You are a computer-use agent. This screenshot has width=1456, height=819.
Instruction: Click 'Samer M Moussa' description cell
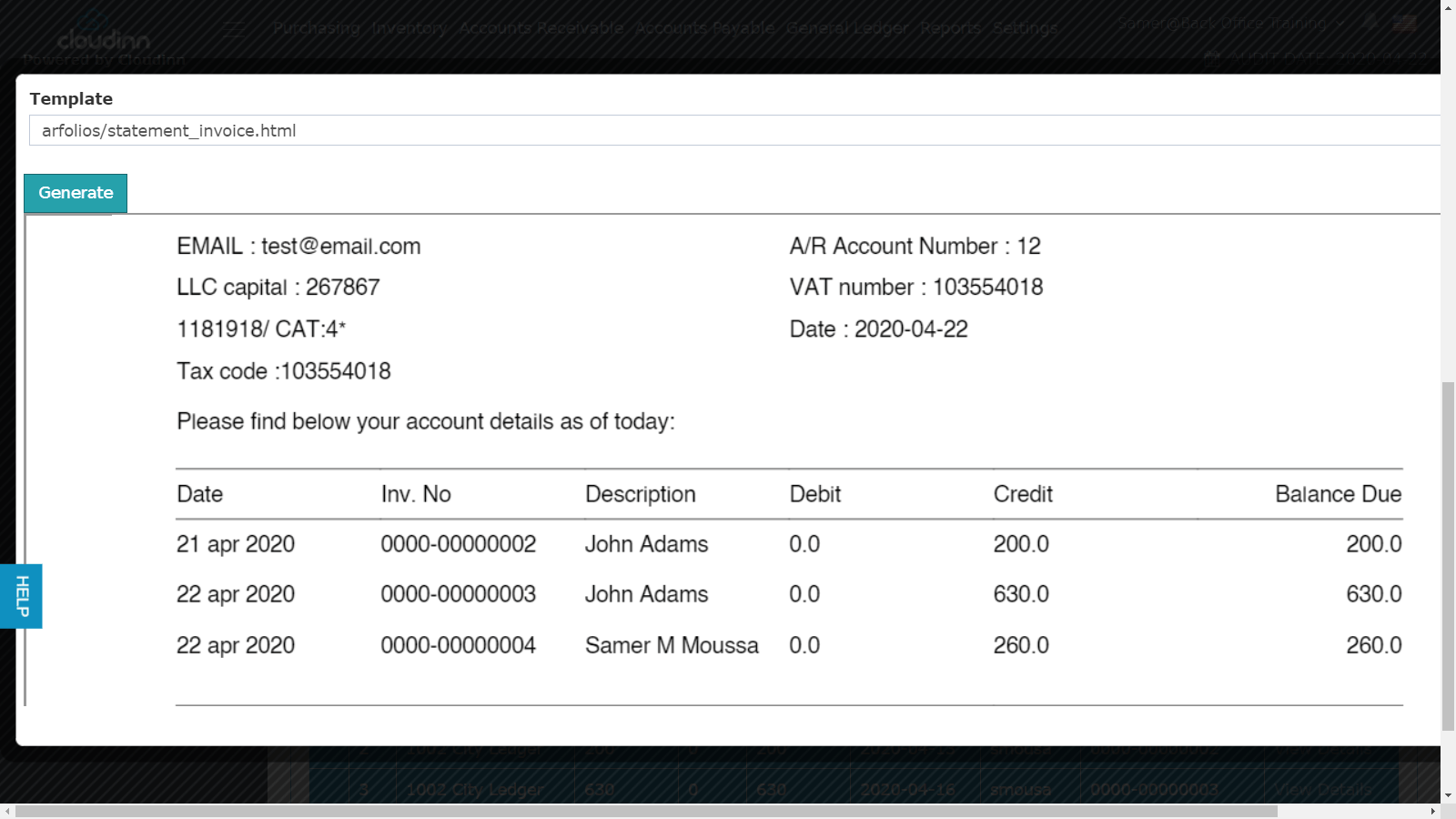(672, 645)
